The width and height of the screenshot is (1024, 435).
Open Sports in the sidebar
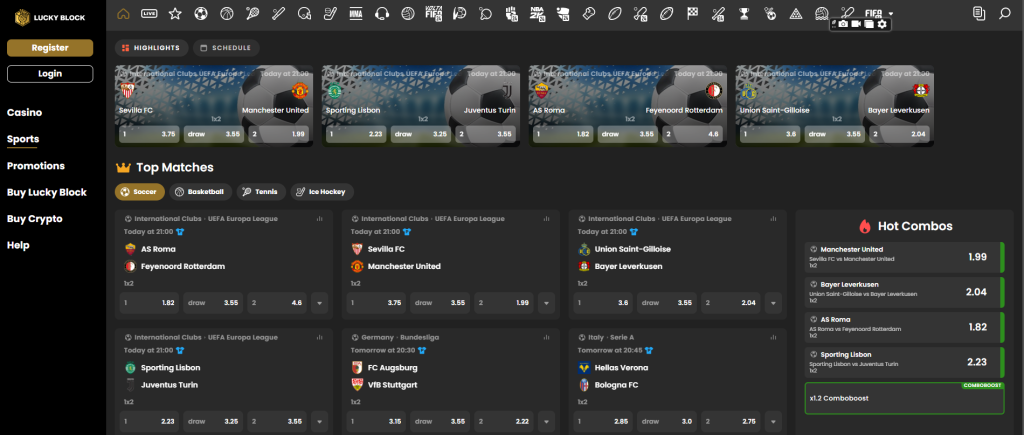pos(23,139)
